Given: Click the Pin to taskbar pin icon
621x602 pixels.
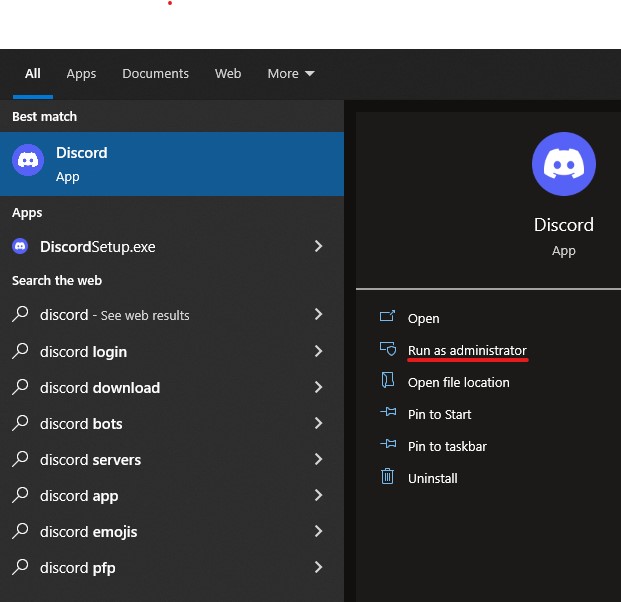Looking at the screenshot, I should 388,444.
